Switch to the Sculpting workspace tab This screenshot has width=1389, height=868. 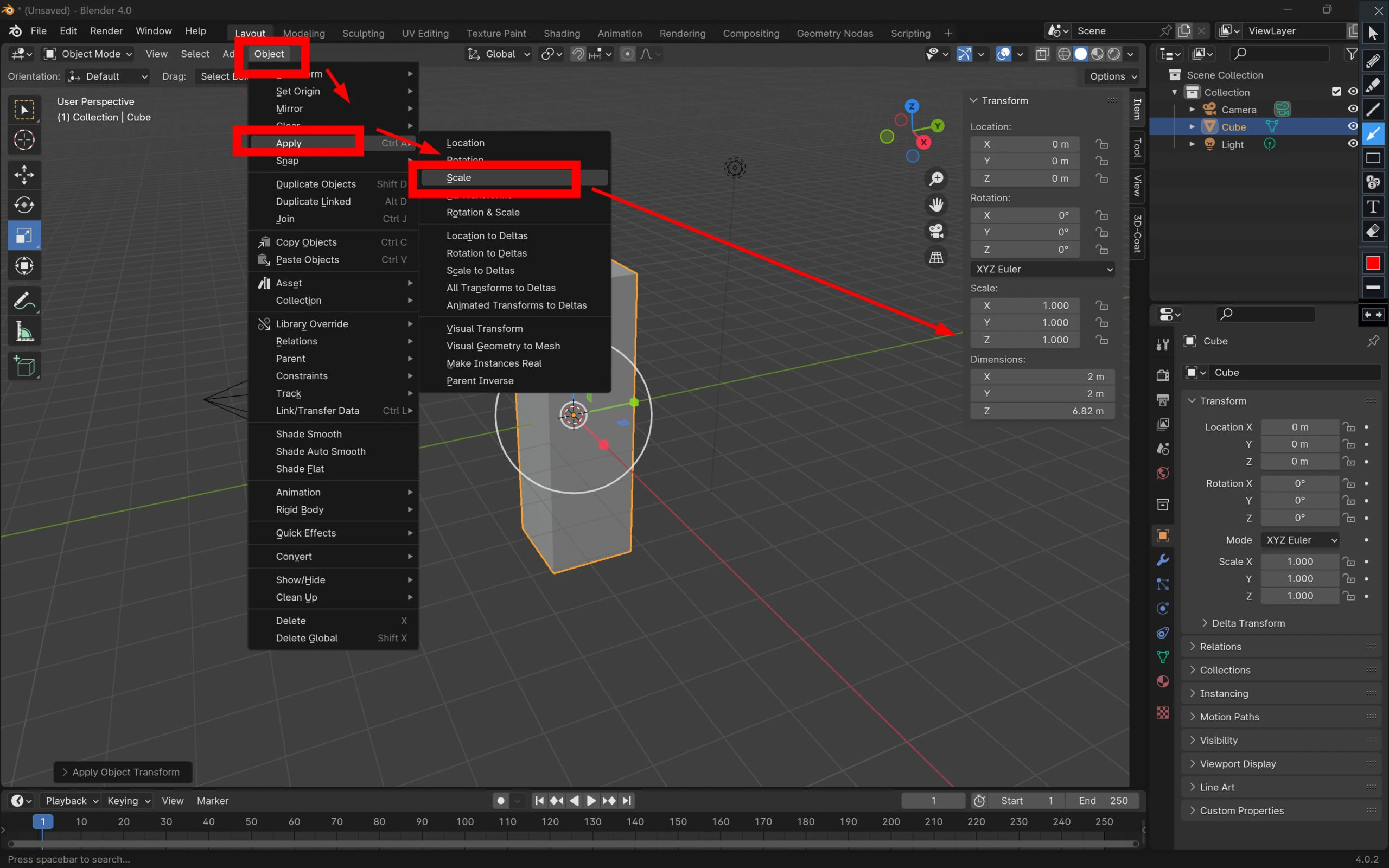pyautogui.click(x=363, y=33)
